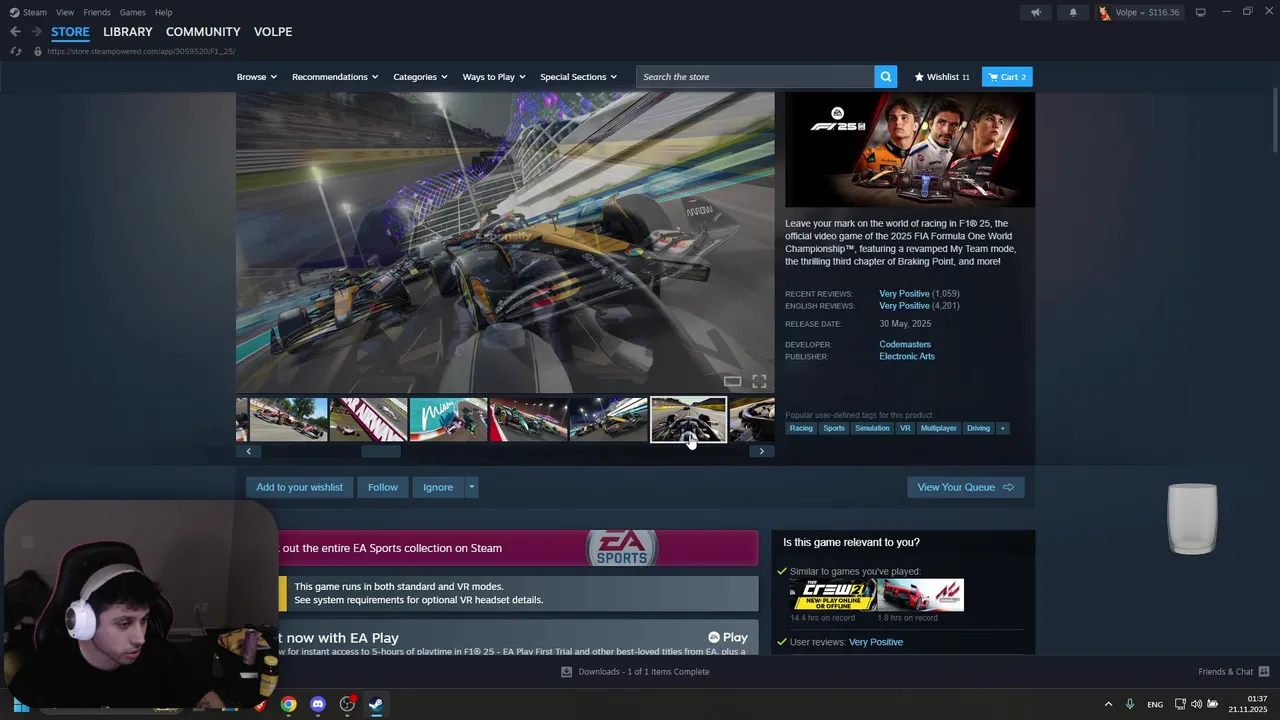Open the volume control in the system tray
This screenshot has height=720, width=1280.
click(1196, 704)
